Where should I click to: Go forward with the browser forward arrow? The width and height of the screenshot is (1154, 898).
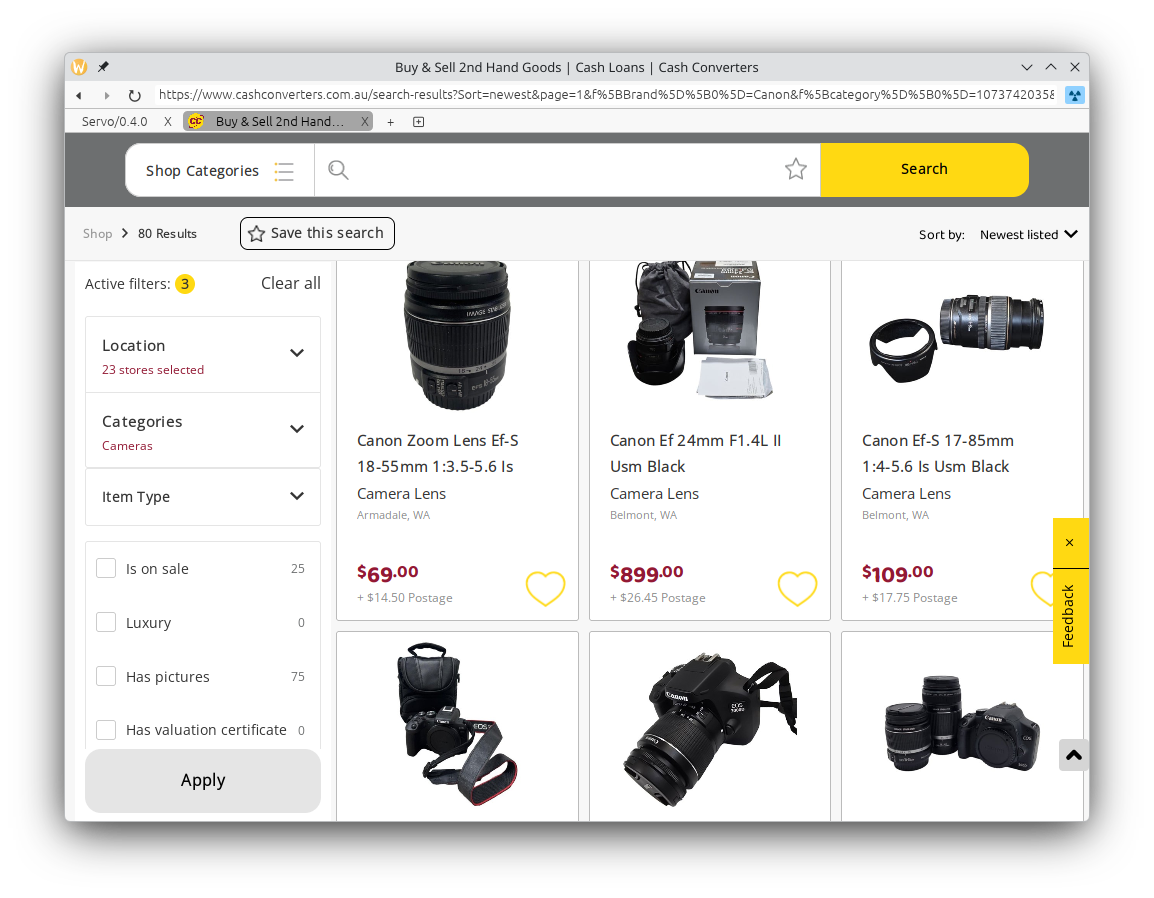[x=107, y=95]
